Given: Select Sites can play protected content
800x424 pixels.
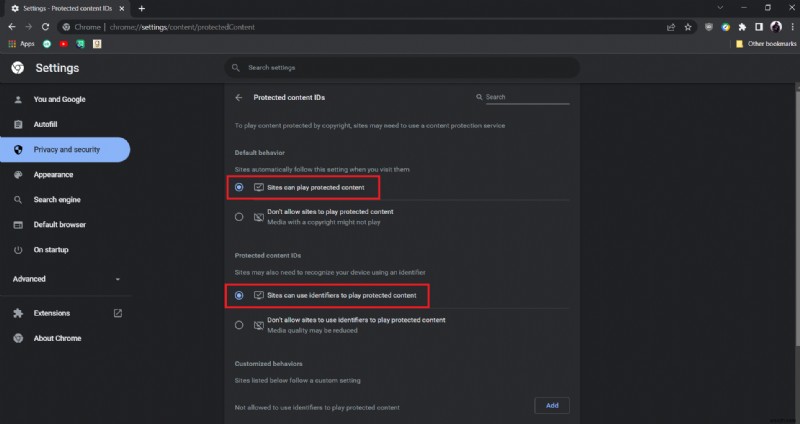Looking at the screenshot, I should (x=239, y=187).
